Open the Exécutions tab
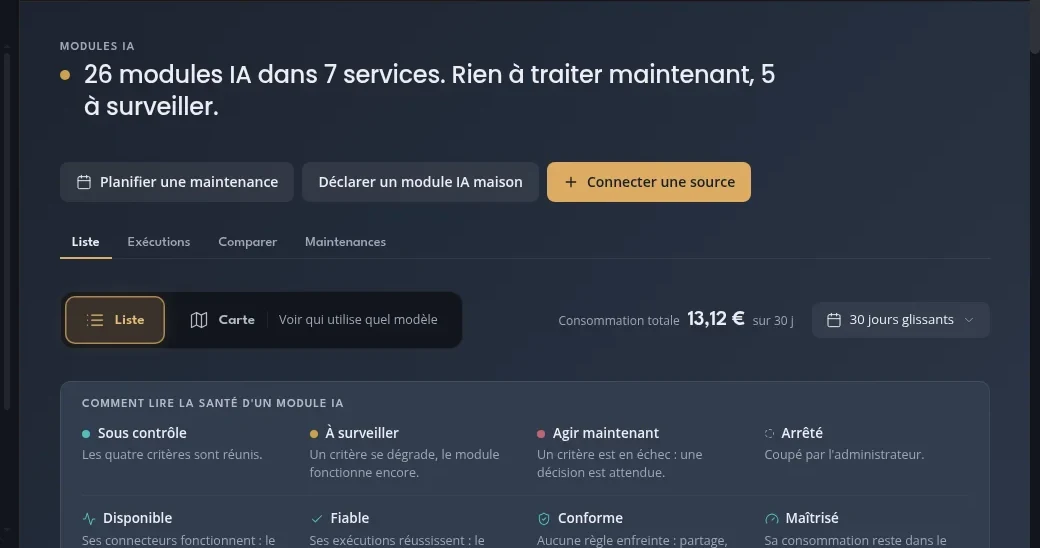 point(159,241)
